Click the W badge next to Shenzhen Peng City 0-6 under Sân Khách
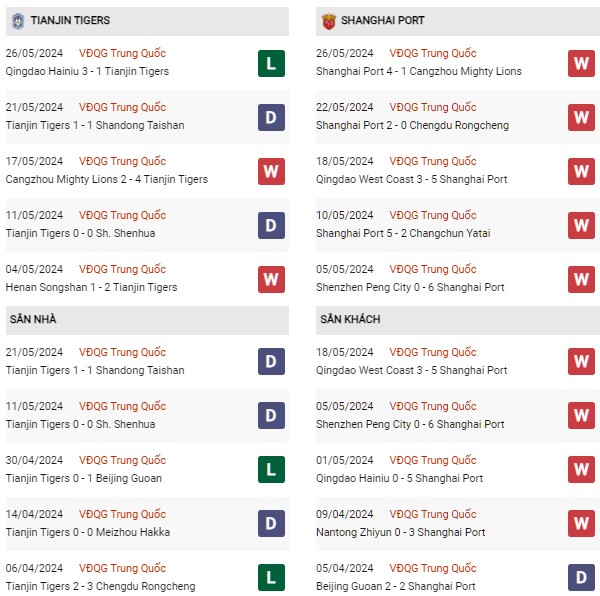 coord(581,415)
